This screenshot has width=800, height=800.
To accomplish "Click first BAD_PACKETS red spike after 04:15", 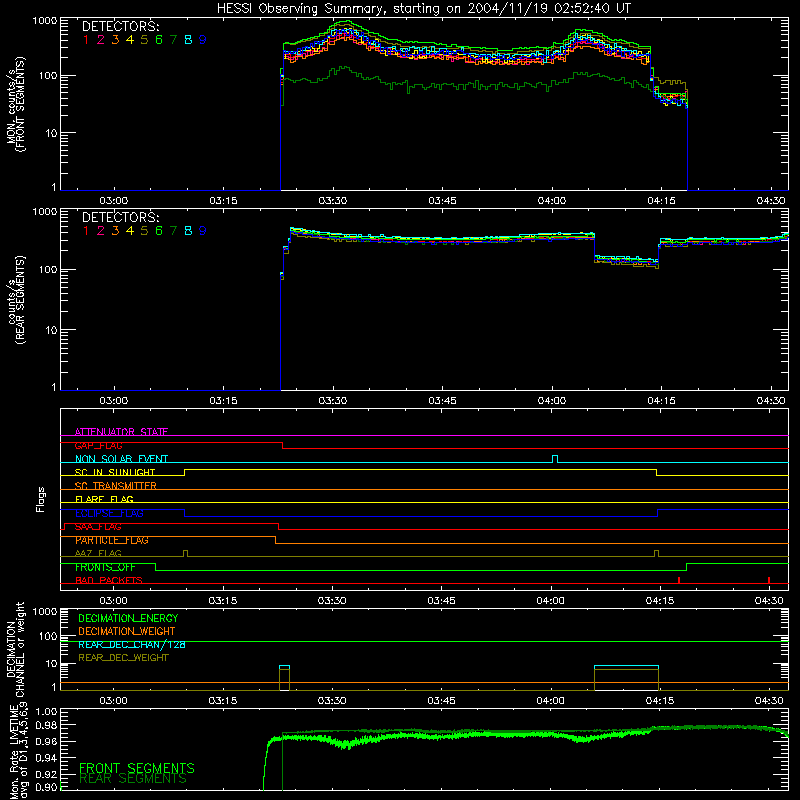I will click(679, 580).
